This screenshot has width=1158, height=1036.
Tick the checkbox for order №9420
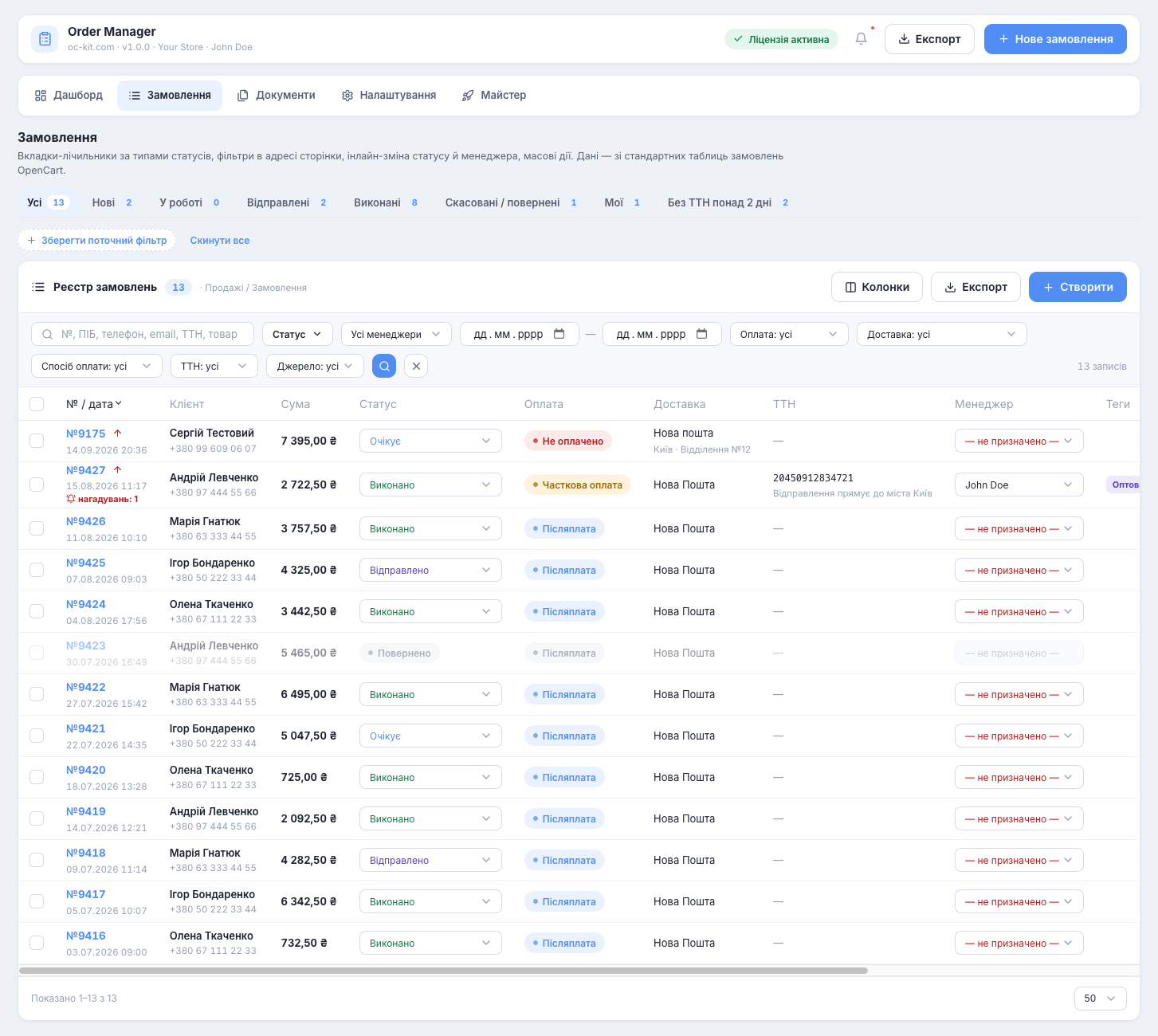[x=37, y=777]
